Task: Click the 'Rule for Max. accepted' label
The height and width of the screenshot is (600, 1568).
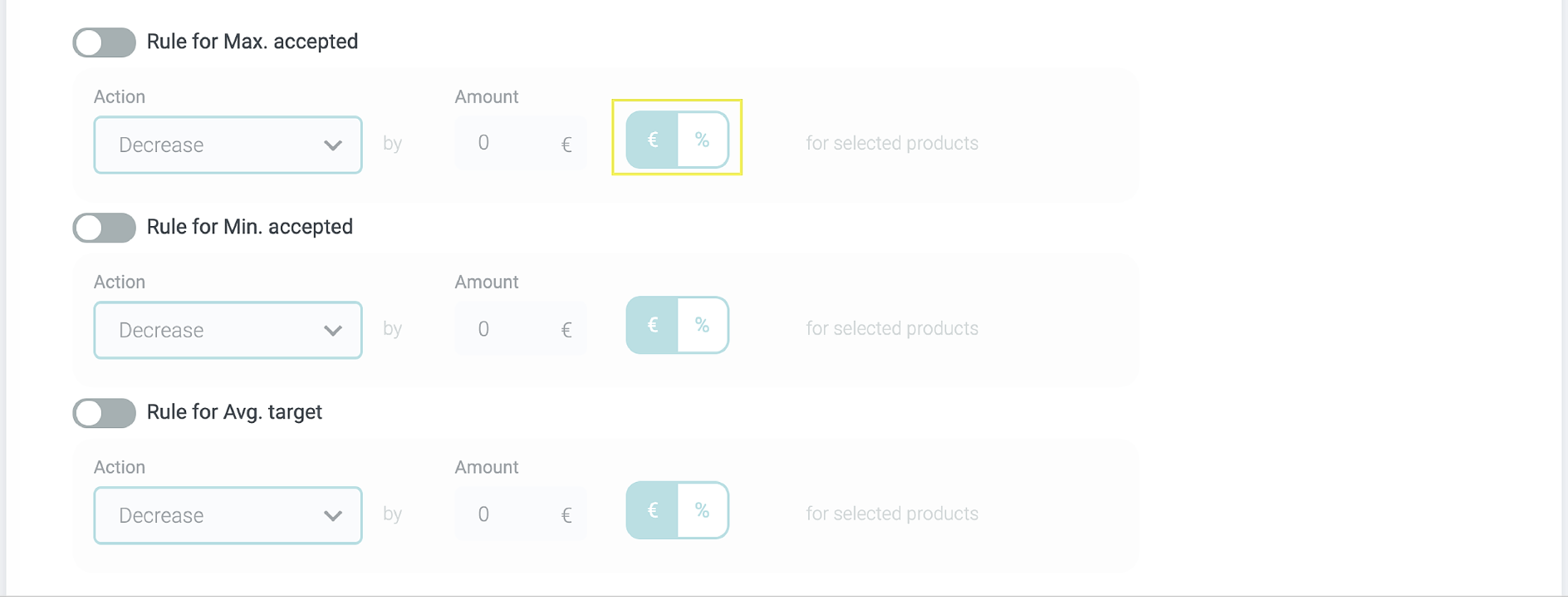Action: [x=252, y=42]
